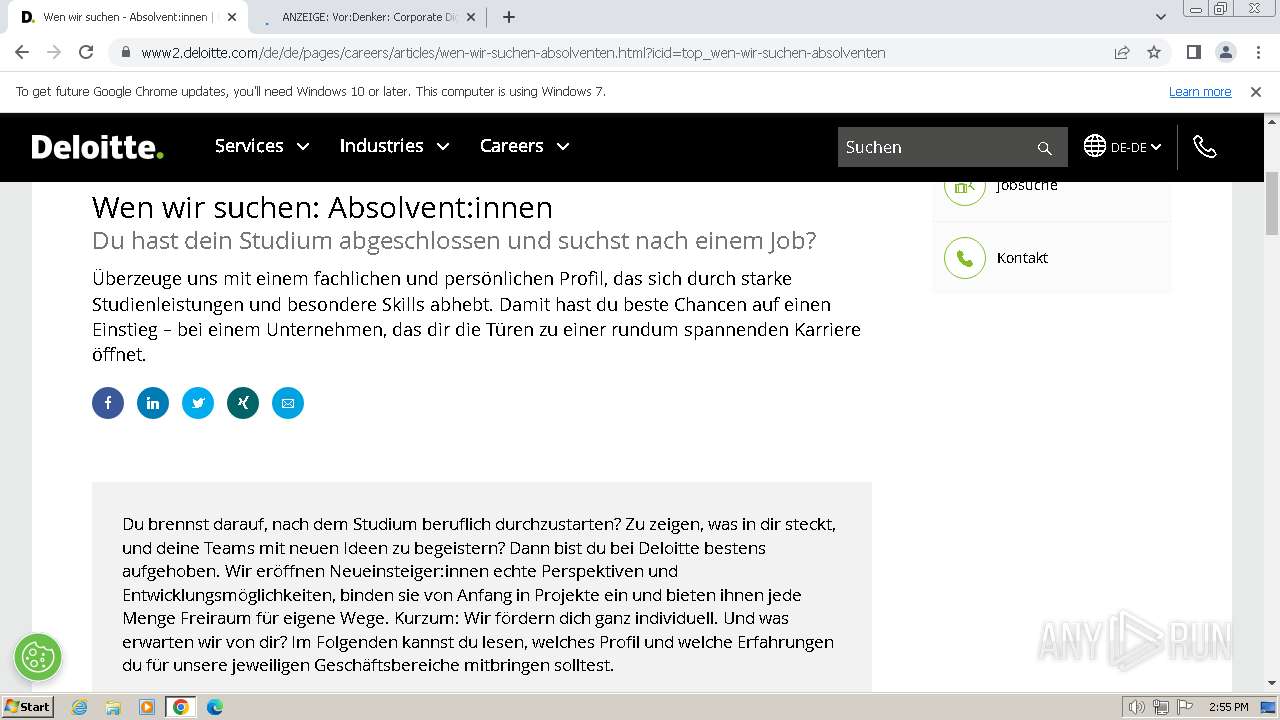The height and width of the screenshot is (720, 1280).
Task: Reload the current page
Action: coord(86,53)
